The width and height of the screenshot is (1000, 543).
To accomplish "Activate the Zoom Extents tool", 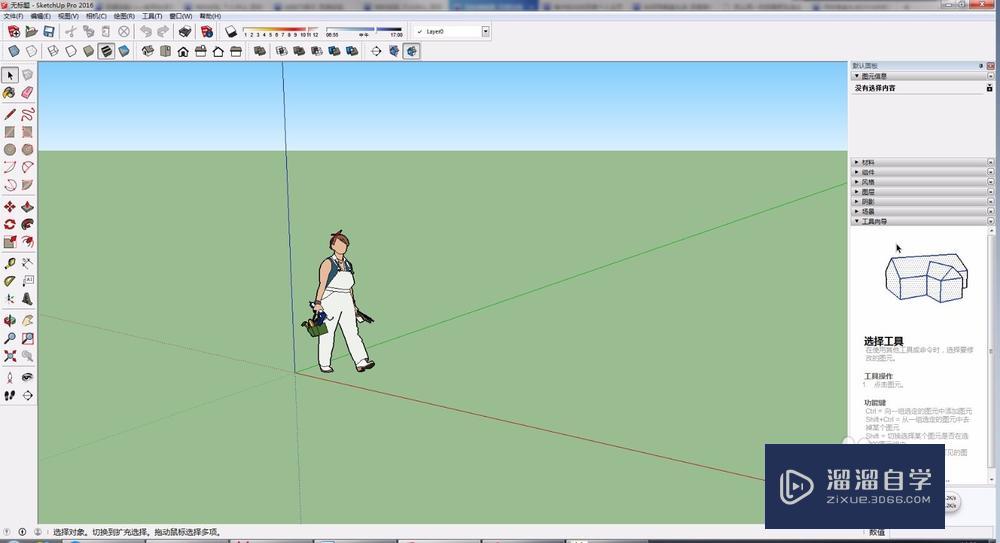I will (x=10, y=356).
